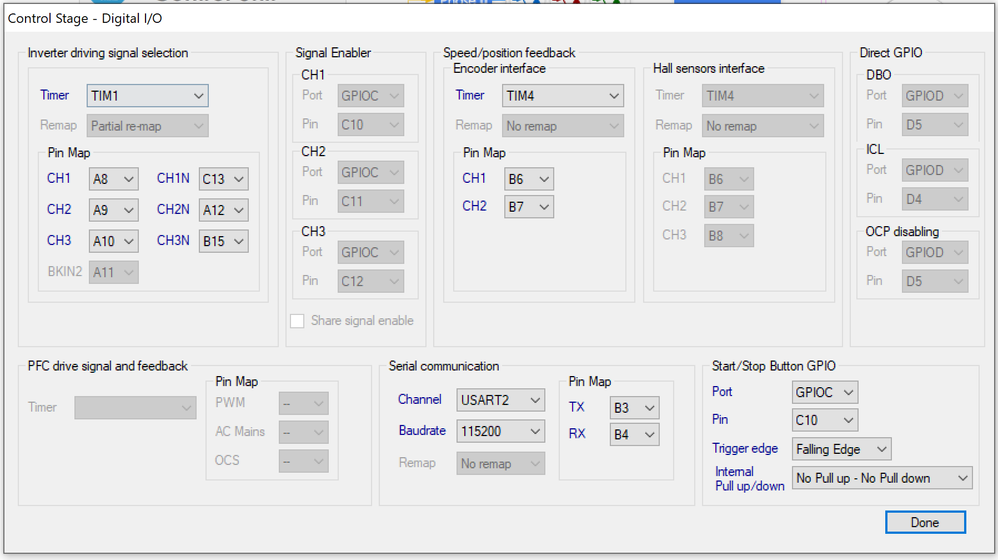The width and height of the screenshot is (998, 560).
Task: Click the 'Baudrate' label
Action: [x=422, y=430]
